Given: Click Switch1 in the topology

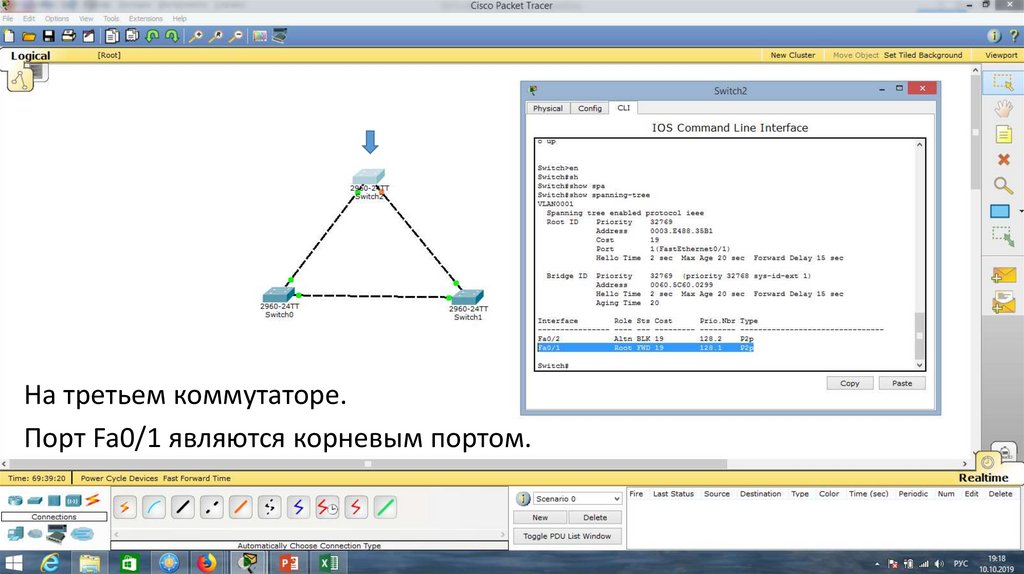Looking at the screenshot, I should click(x=468, y=297).
